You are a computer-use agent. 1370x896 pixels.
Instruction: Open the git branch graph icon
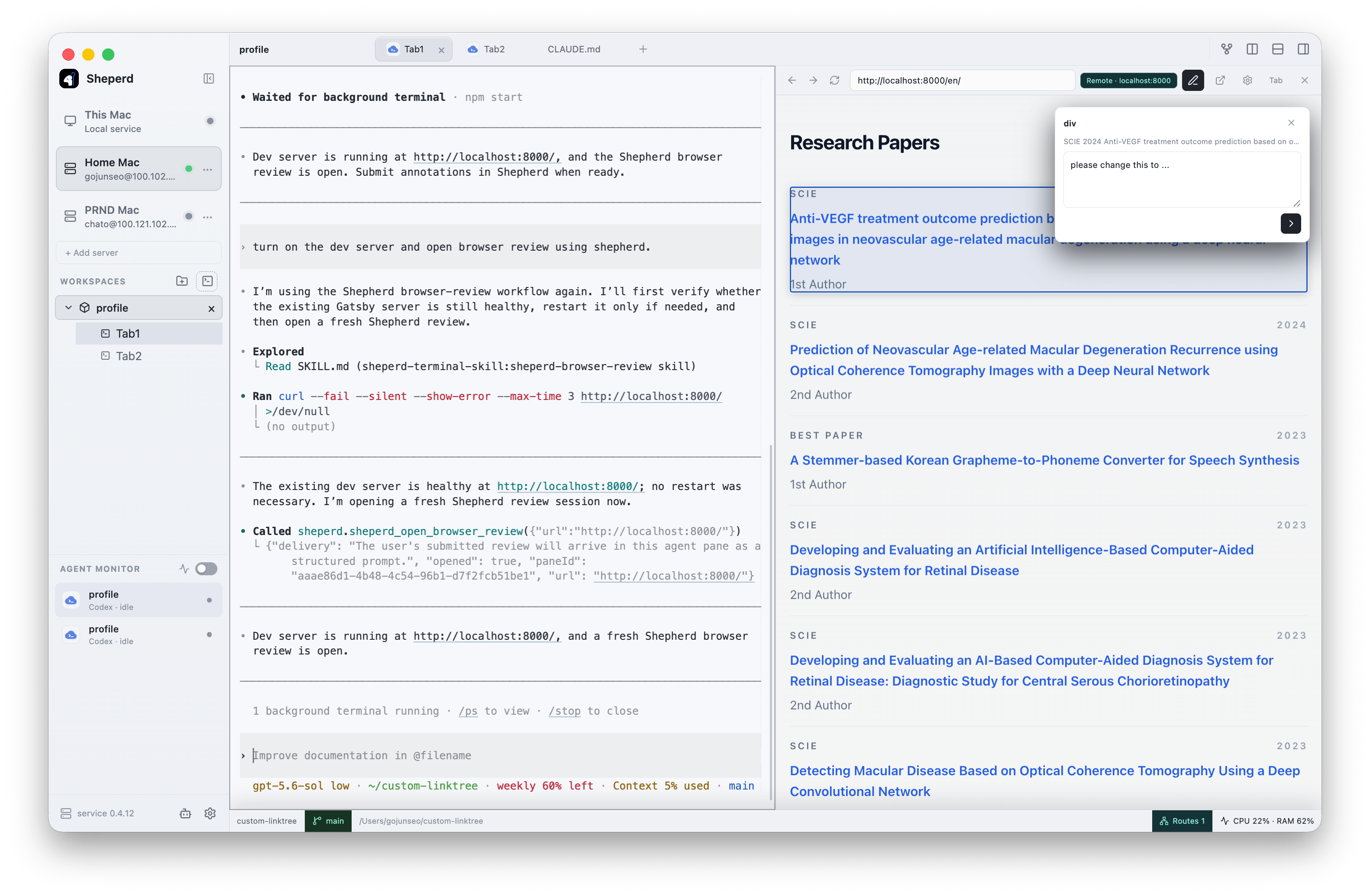(x=1227, y=49)
